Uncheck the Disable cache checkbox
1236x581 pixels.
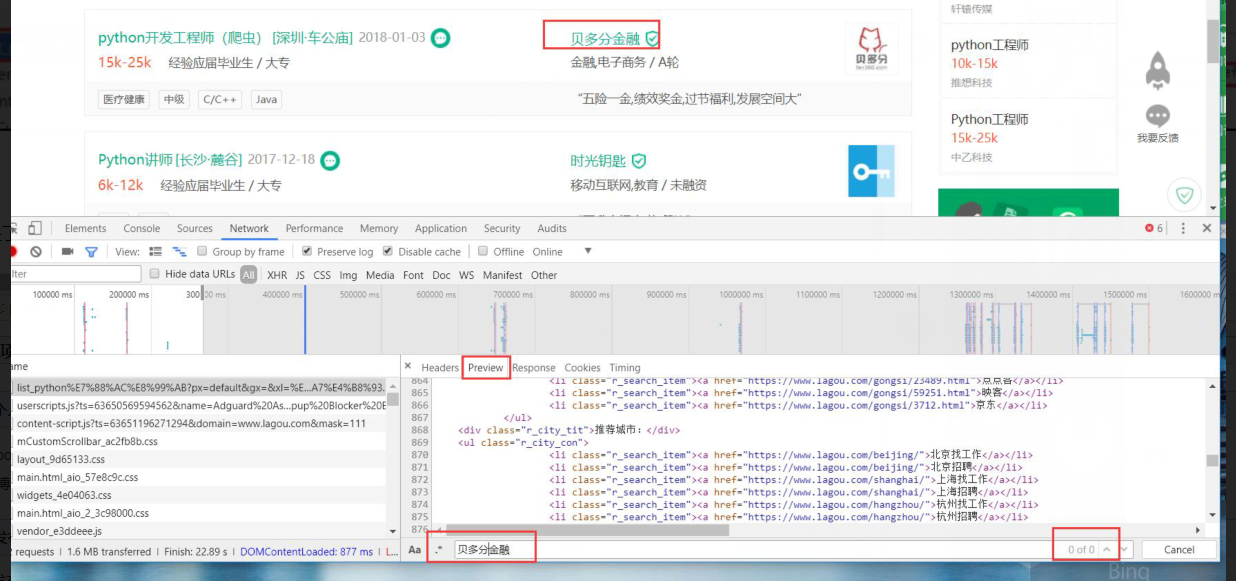click(388, 251)
